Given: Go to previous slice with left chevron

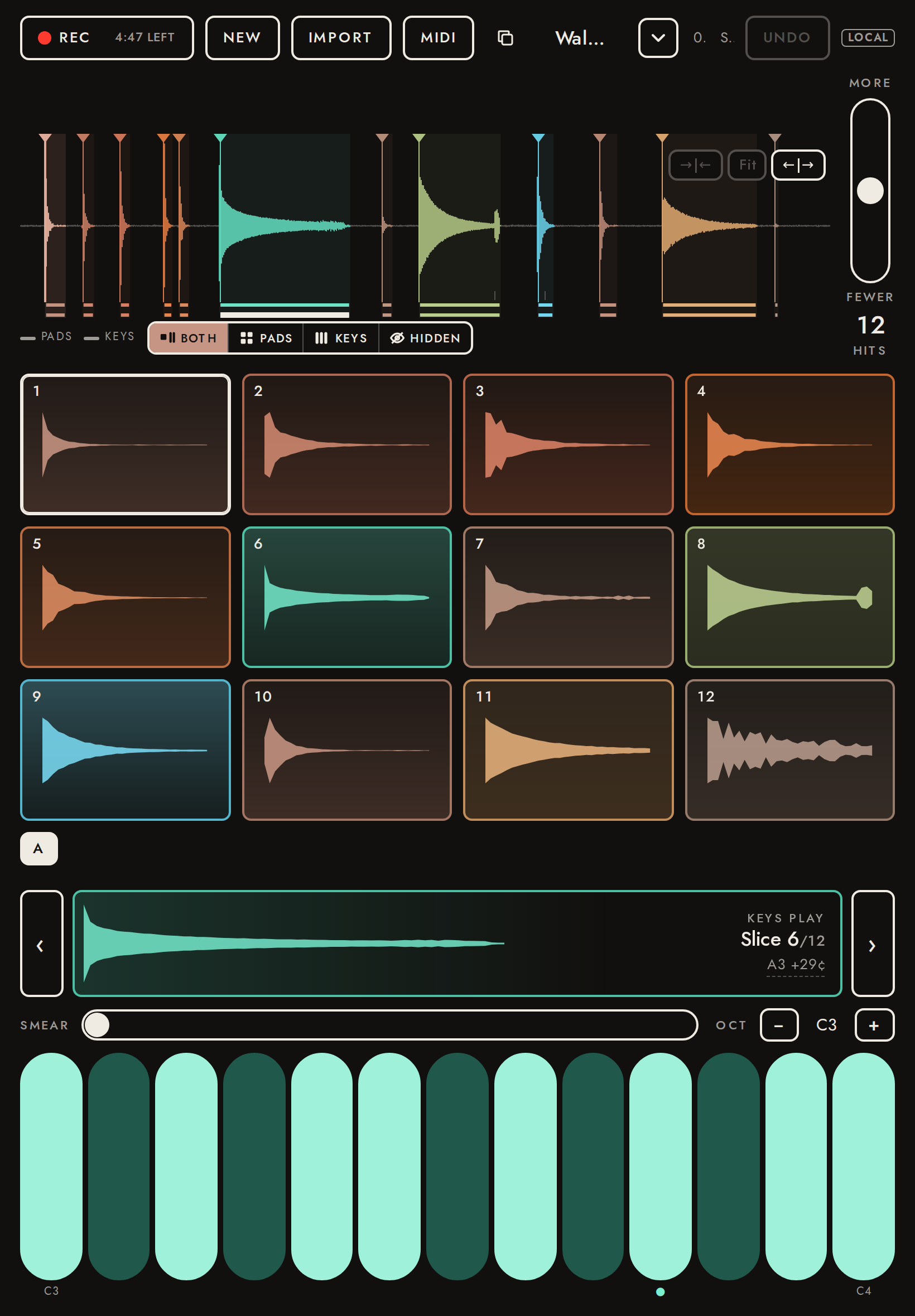Looking at the screenshot, I should (x=41, y=944).
